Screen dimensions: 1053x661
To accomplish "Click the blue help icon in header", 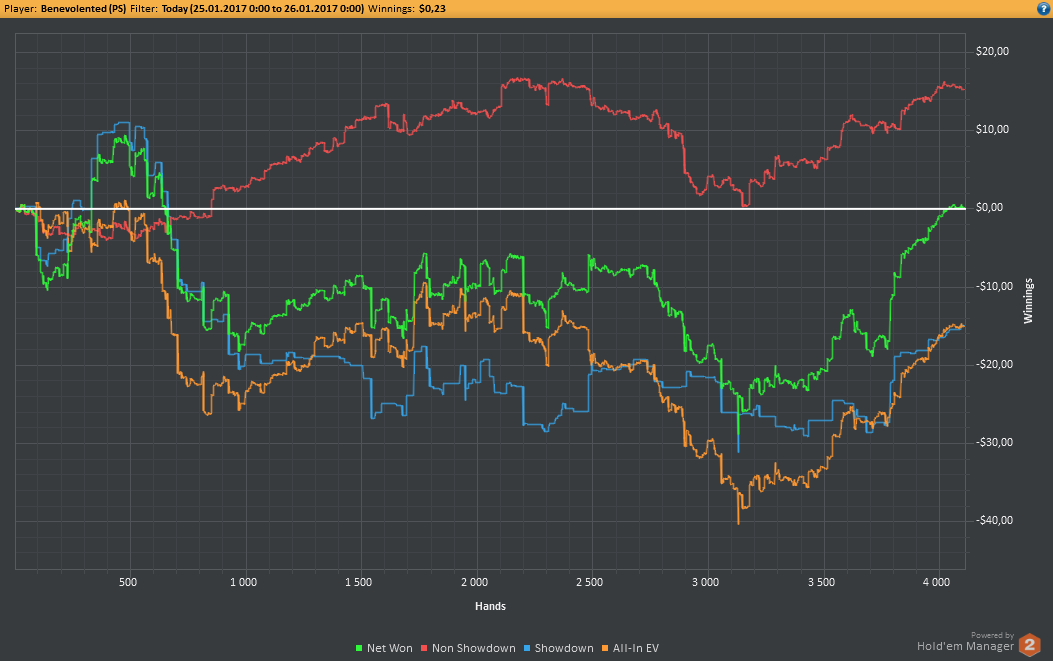I will pyautogui.click(x=1044, y=9).
